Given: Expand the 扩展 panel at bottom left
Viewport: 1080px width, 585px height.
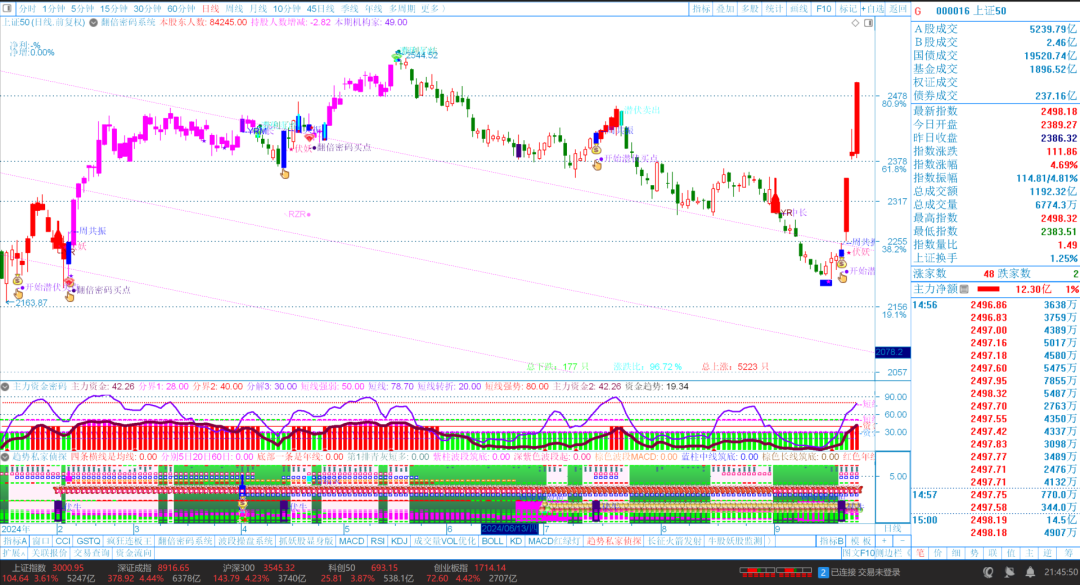Looking at the screenshot, I should click(x=14, y=553).
